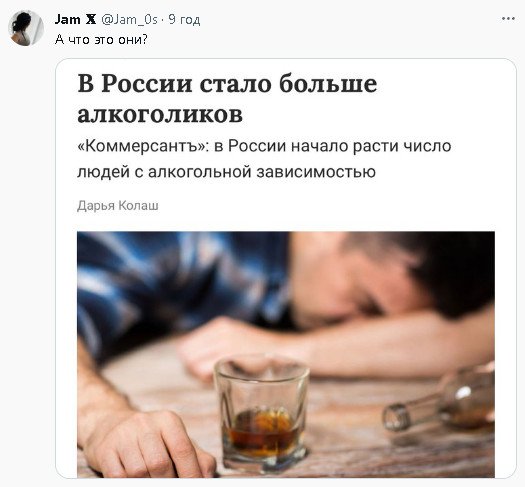The height and width of the screenshot is (487, 525).
Task: Select the word алкоголиков in the headline
Action: pyautogui.click(x=160, y=114)
